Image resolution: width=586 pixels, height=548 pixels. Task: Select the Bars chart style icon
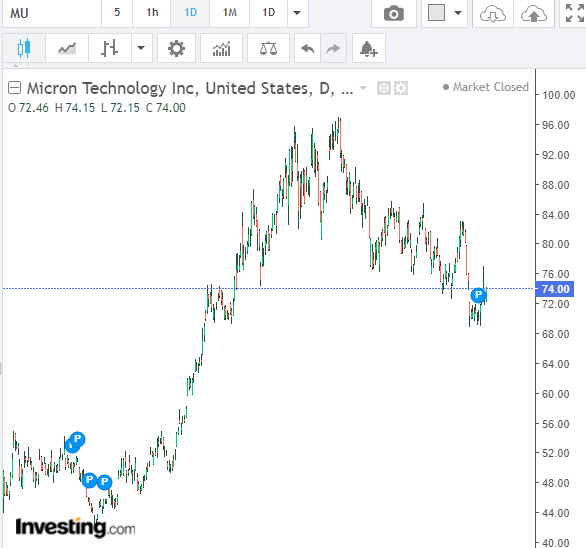tap(110, 48)
